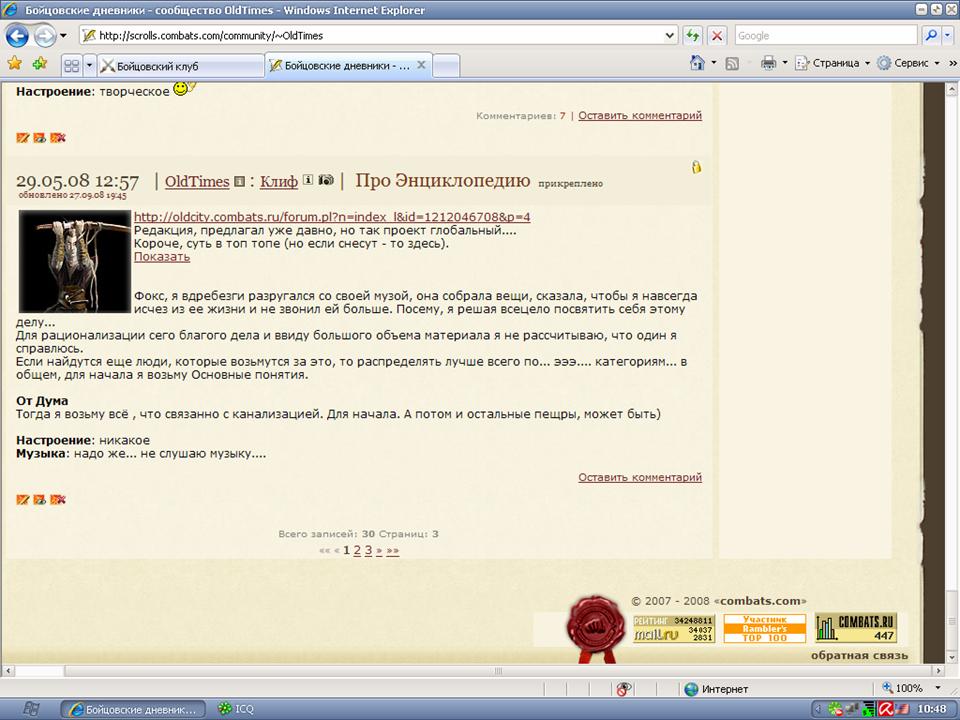
Task: Click the обратная связь feedback link
Action: [x=859, y=655]
